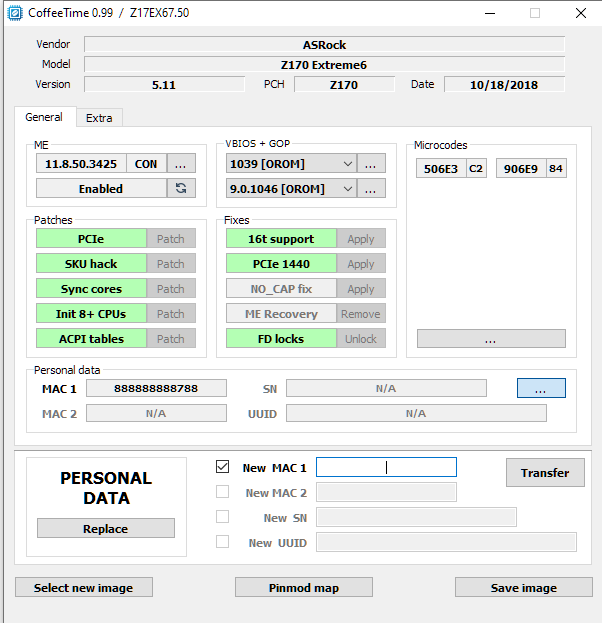Check the New MAC 1 checkbox

pyautogui.click(x=223, y=466)
